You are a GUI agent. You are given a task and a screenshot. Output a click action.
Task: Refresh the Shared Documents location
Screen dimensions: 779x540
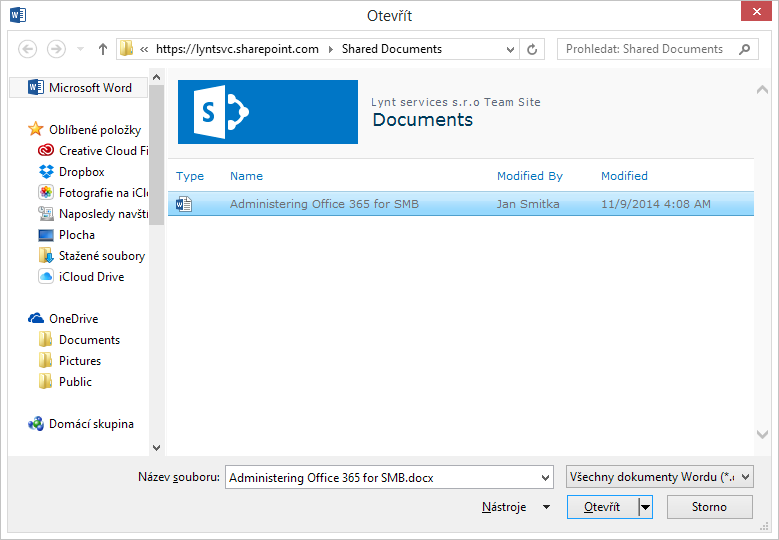532,49
